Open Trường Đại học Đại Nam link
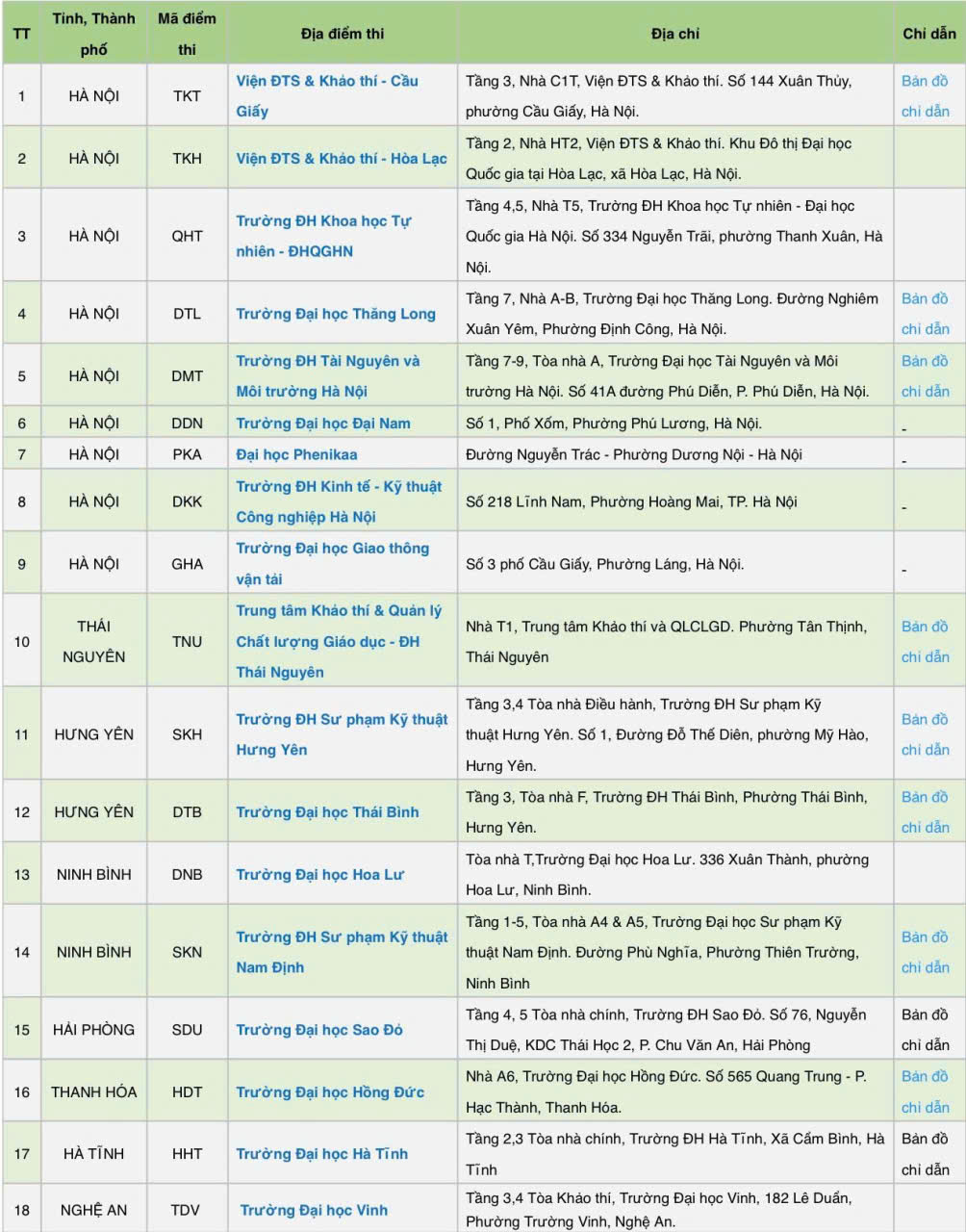This screenshot has width=966, height=1232. tap(323, 423)
